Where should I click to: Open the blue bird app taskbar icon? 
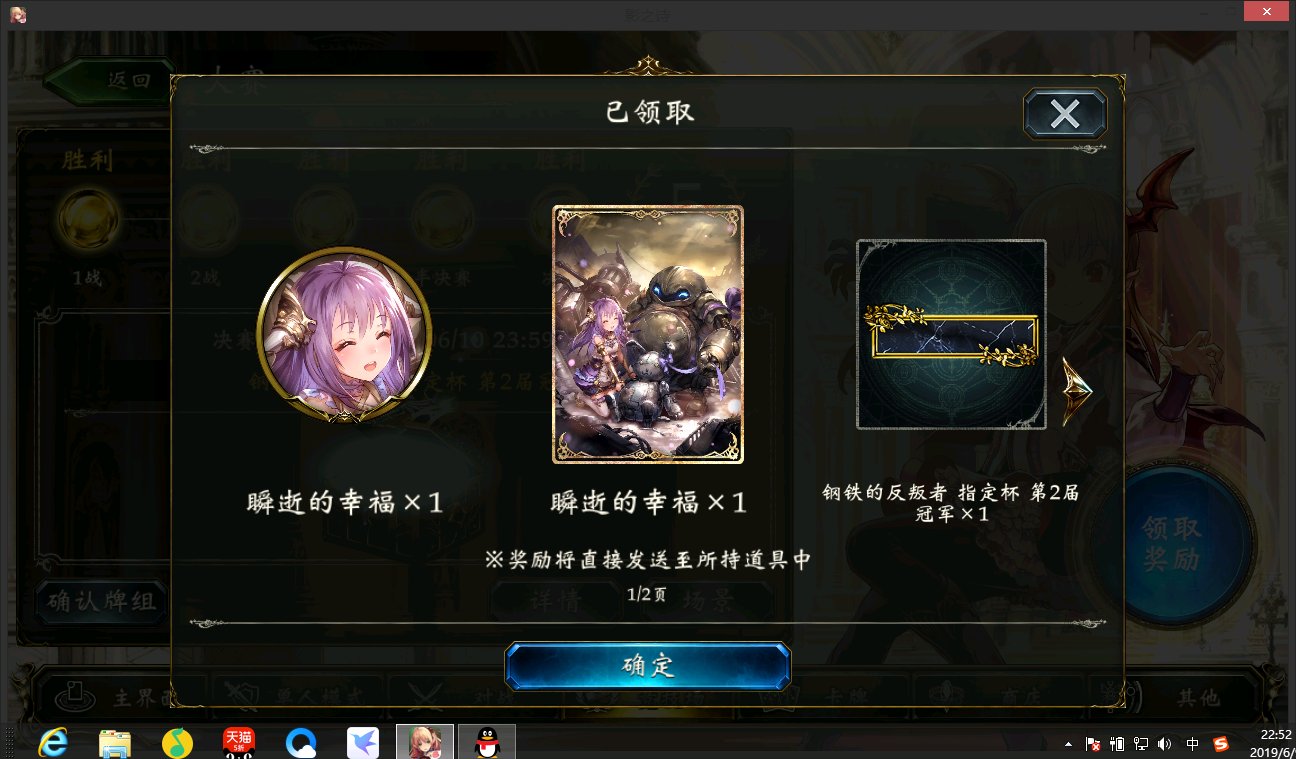pos(363,742)
